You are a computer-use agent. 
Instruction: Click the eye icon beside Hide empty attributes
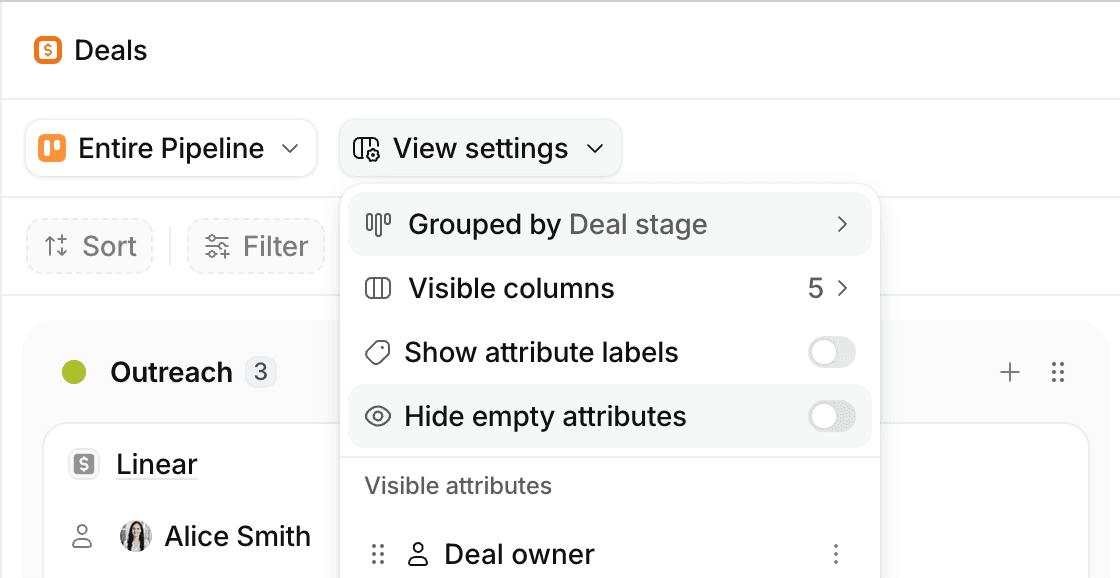[377, 416]
